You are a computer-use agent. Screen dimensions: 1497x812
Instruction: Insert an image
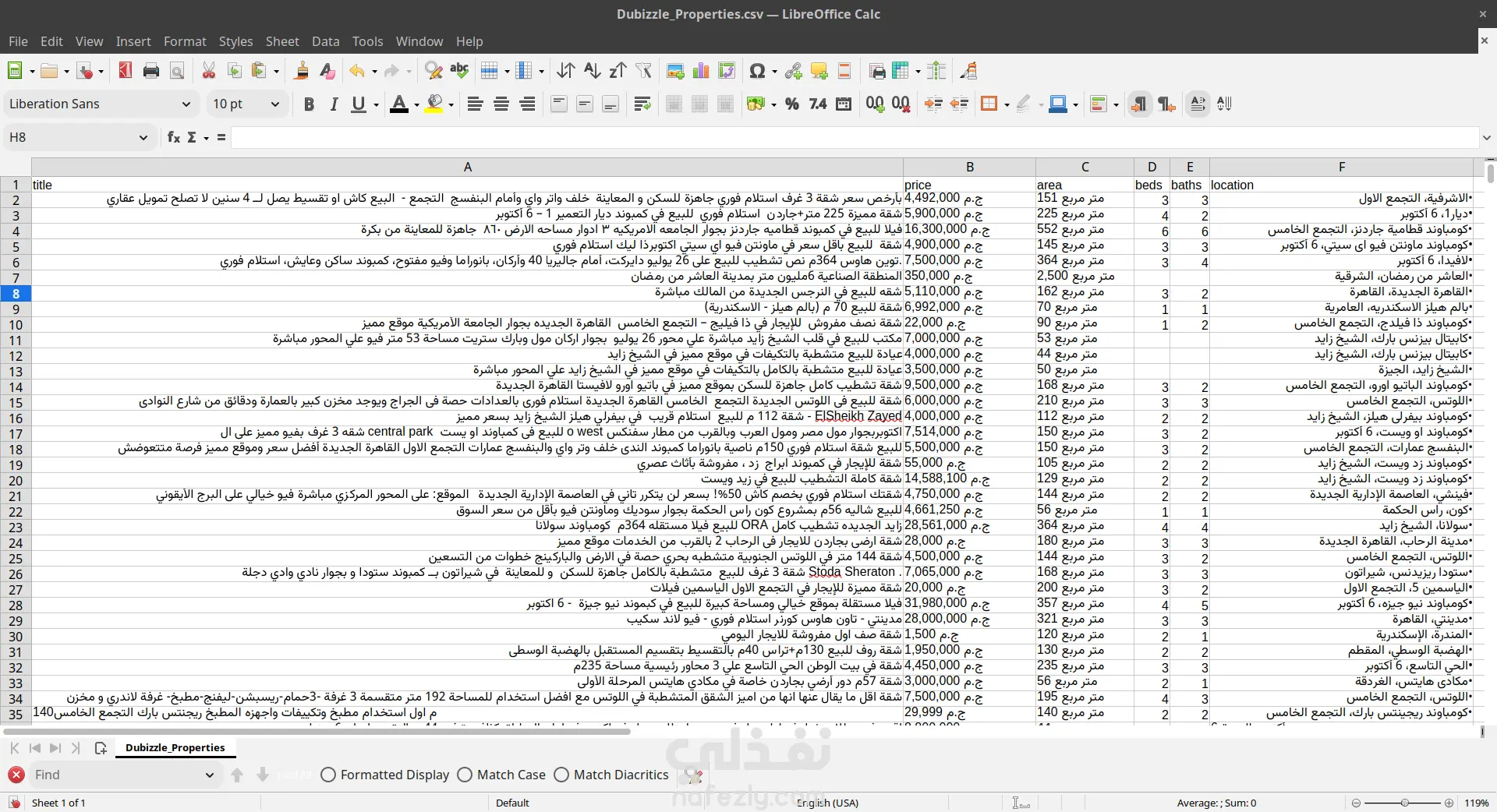click(x=675, y=71)
